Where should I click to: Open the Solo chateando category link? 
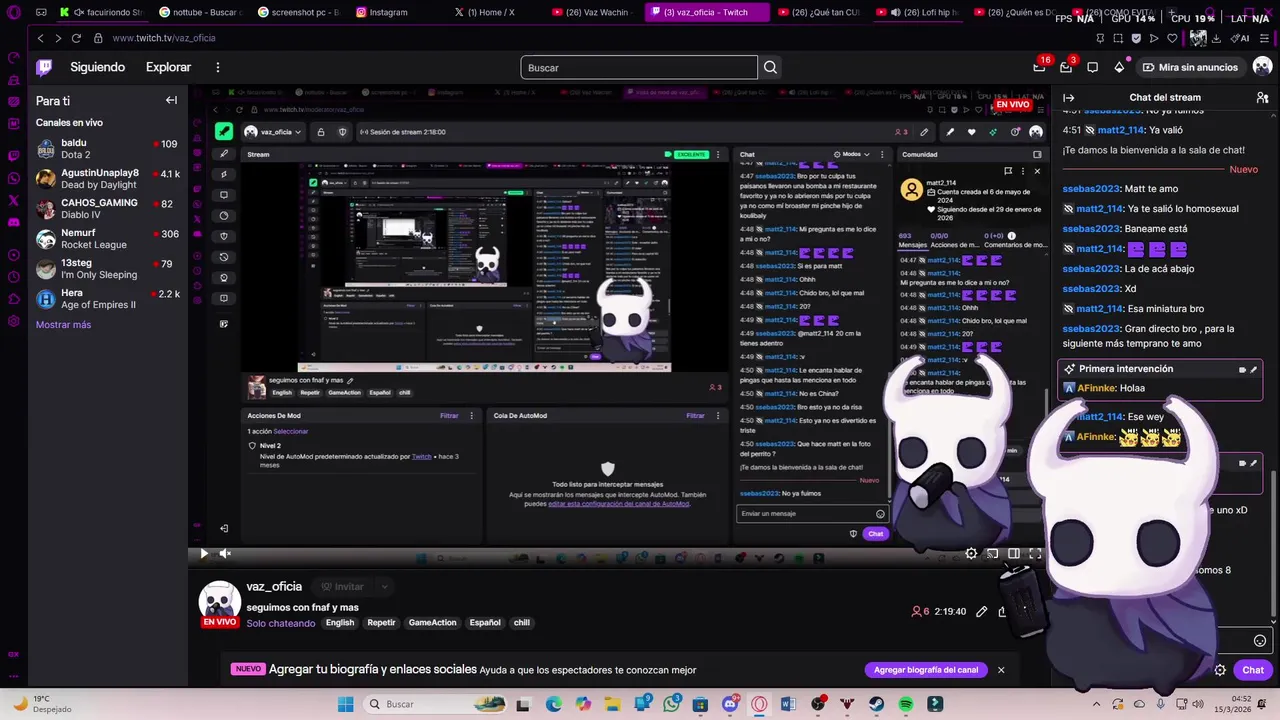281,623
